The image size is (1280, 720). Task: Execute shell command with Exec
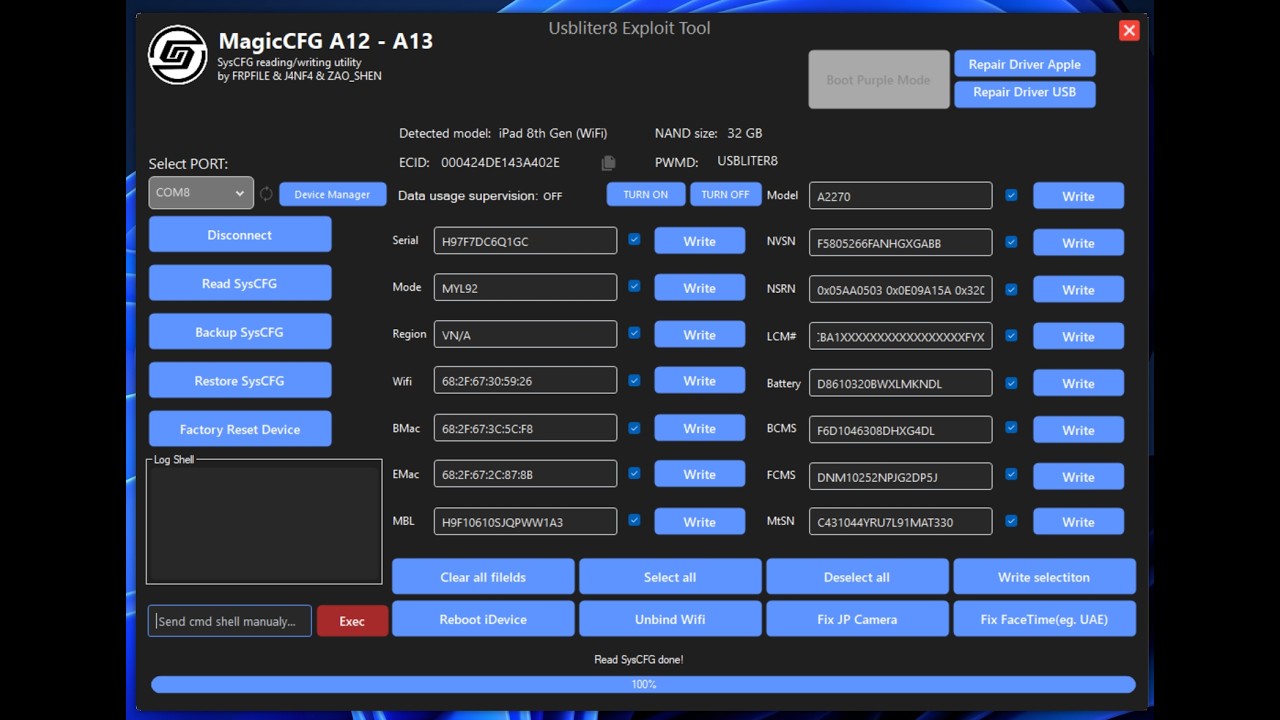coord(352,621)
